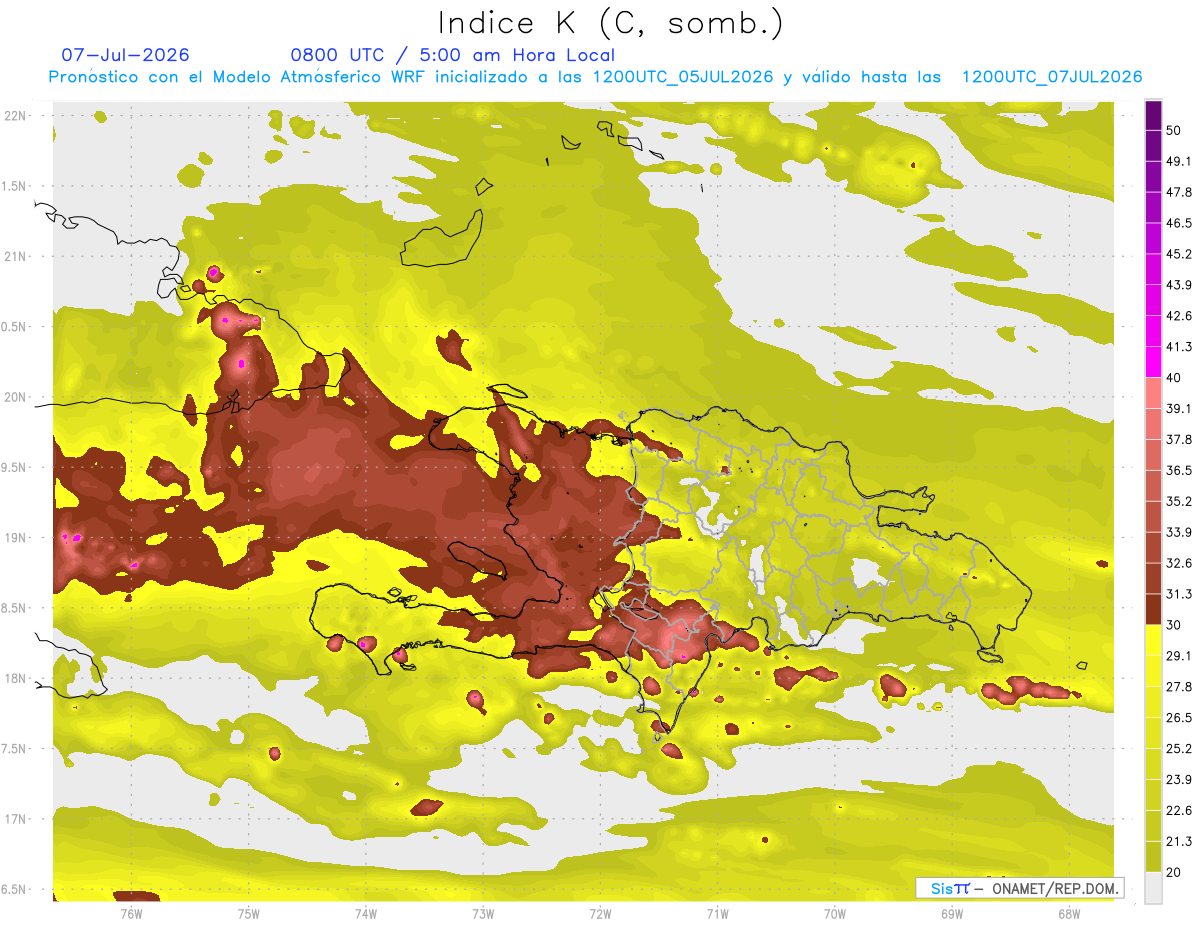Screen dimensions: 1200x927
Task: Click the bottom "20" value on the color scale
Action: click(1174, 872)
